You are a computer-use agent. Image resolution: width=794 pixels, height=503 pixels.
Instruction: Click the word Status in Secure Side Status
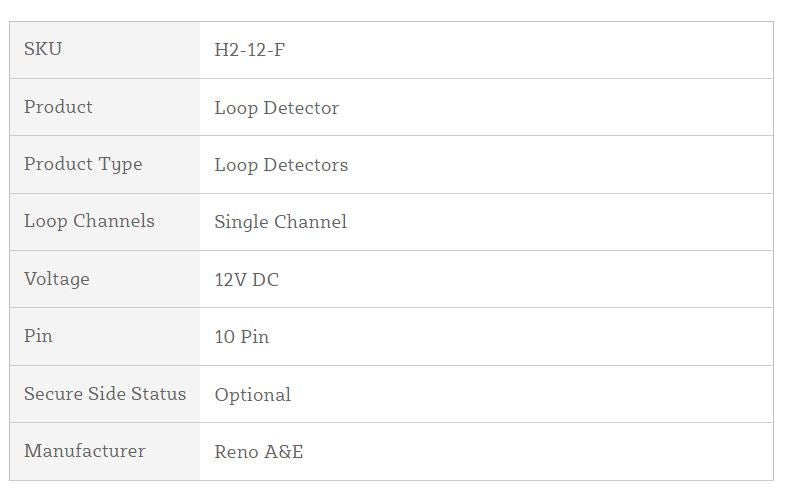(x=158, y=394)
